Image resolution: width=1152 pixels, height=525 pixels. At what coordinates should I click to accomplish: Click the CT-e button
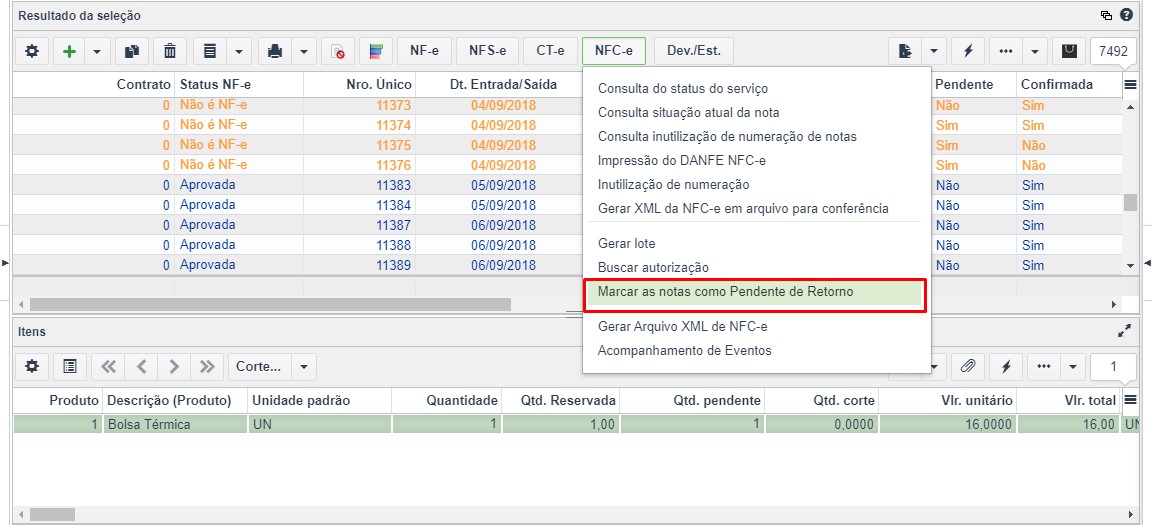pyautogui.click(x=550, y=51)
